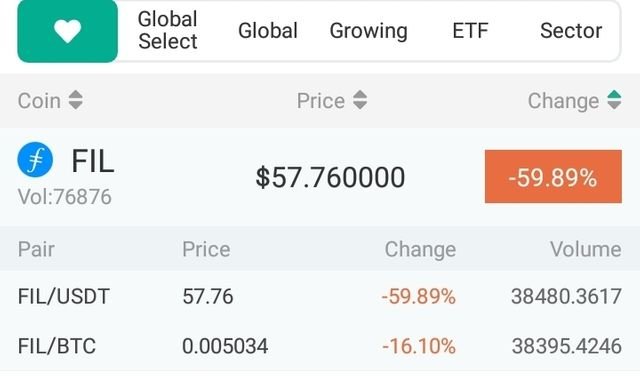Click the Change column header label
This screenshot has width=640, height=378.
click(563, 101)
